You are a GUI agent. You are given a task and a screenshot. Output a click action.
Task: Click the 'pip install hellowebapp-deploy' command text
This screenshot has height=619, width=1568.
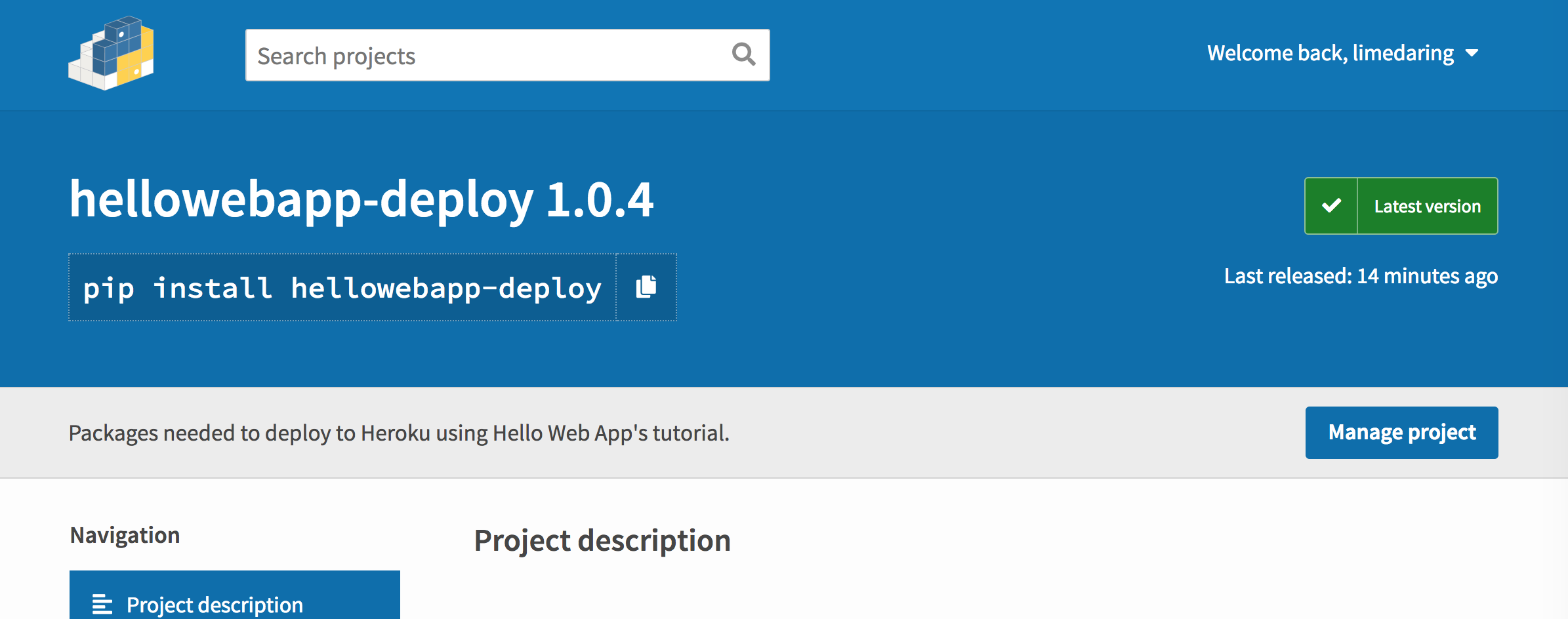(342, 288)
